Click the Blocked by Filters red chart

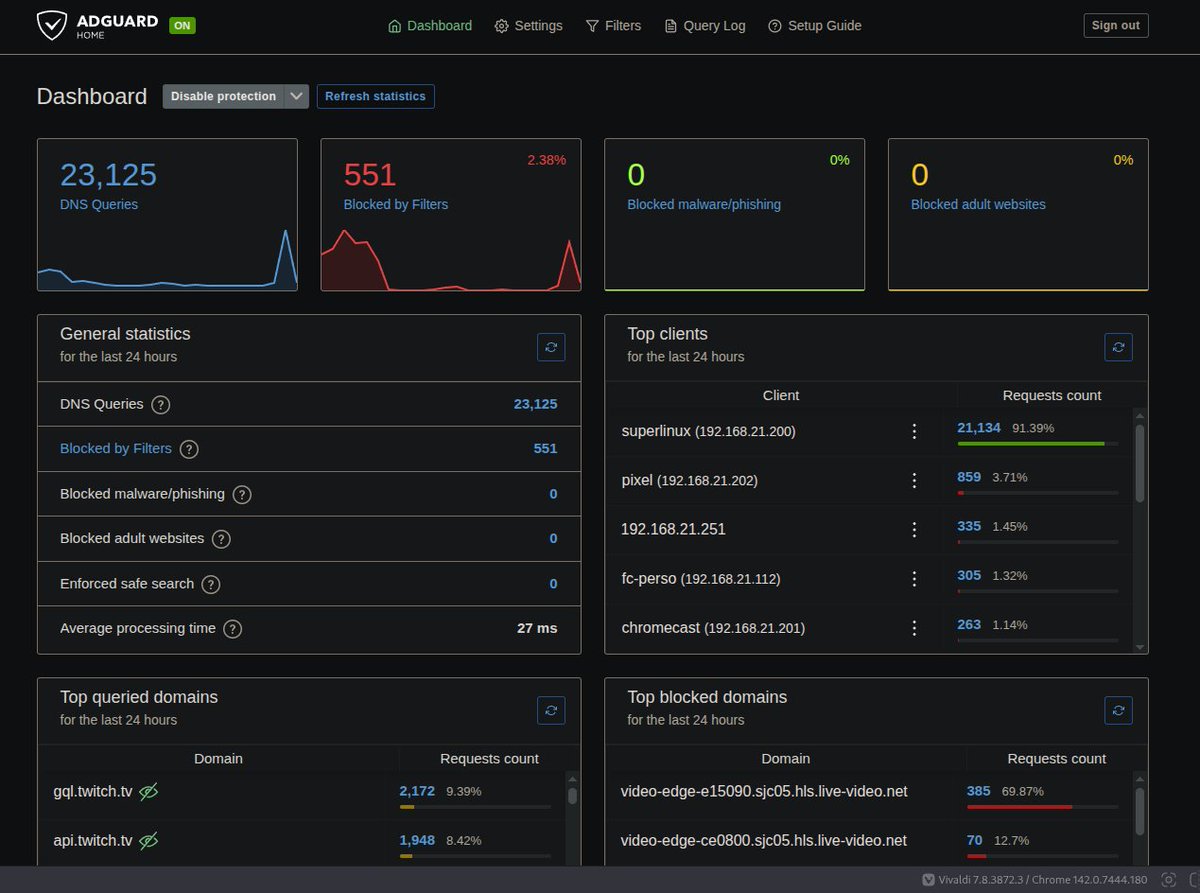click(x=451, y=260)
